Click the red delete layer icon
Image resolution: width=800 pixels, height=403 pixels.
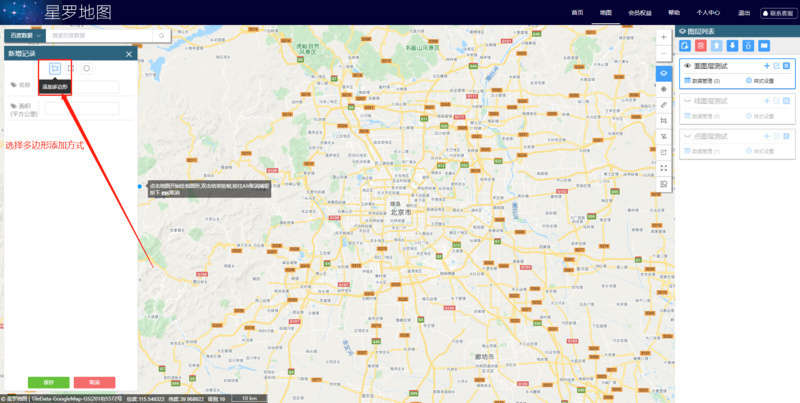(701, 46)
